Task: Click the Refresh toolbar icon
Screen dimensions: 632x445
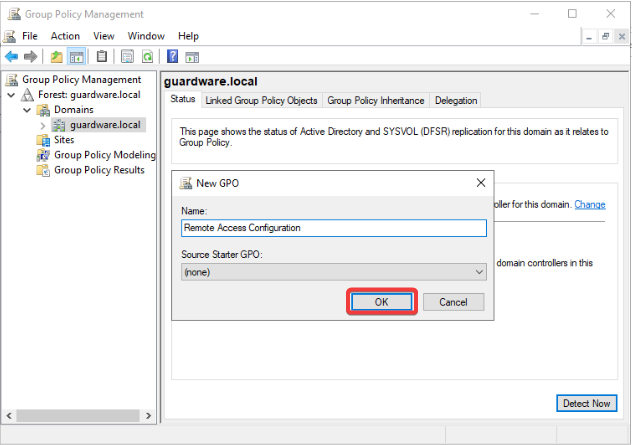Action: [x=148, y=56]
